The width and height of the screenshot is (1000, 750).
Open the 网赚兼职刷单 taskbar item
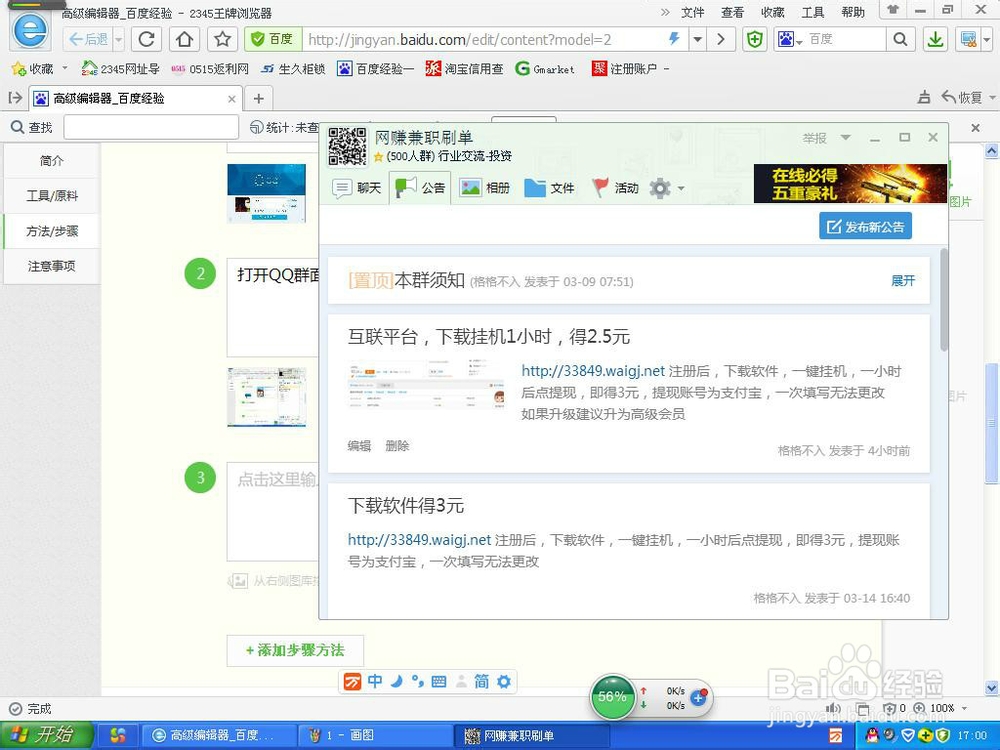tap(533, 736)
